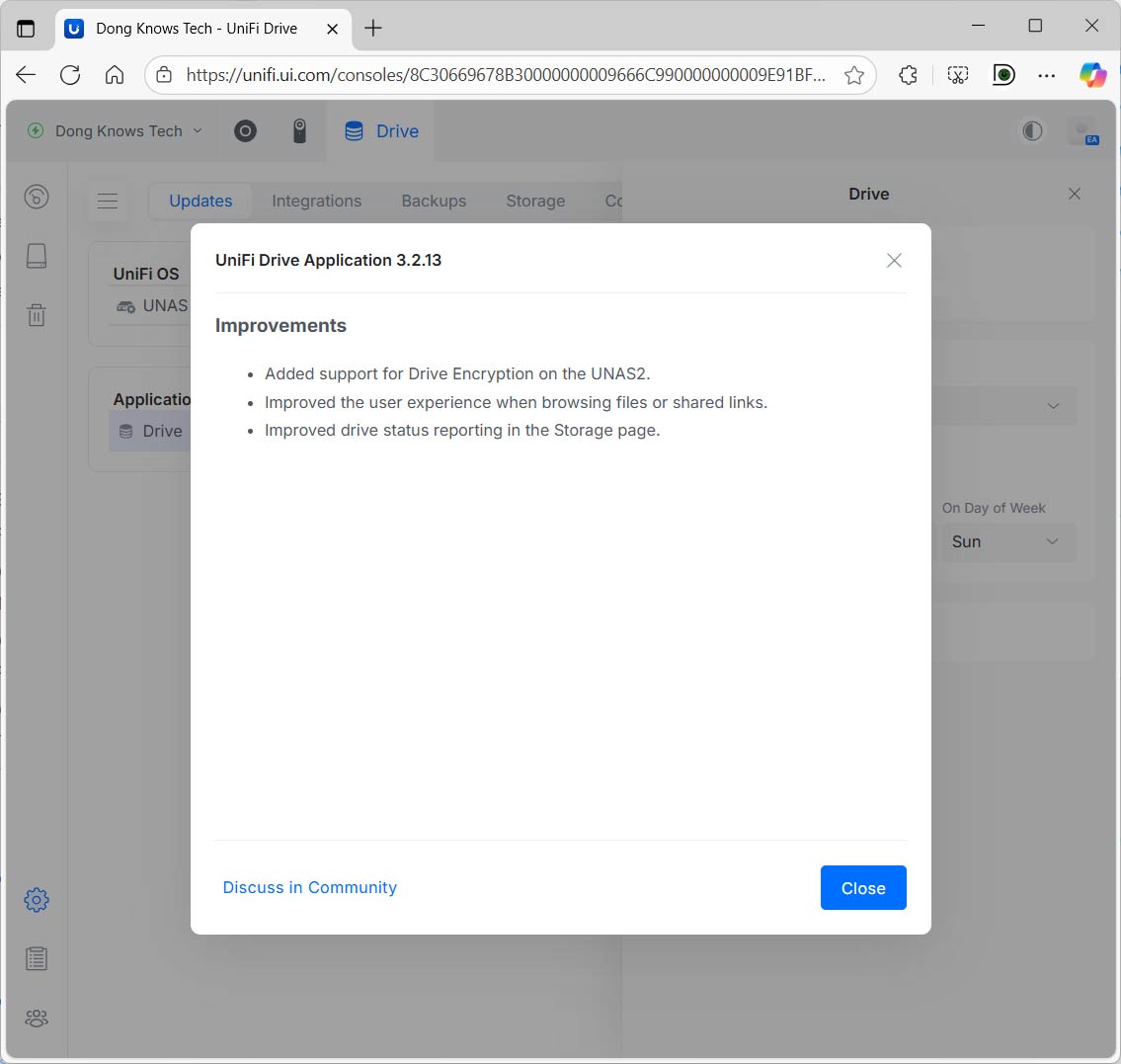
Task: Open the drive storage icon in sidebar
Action: tap(37, 256)
